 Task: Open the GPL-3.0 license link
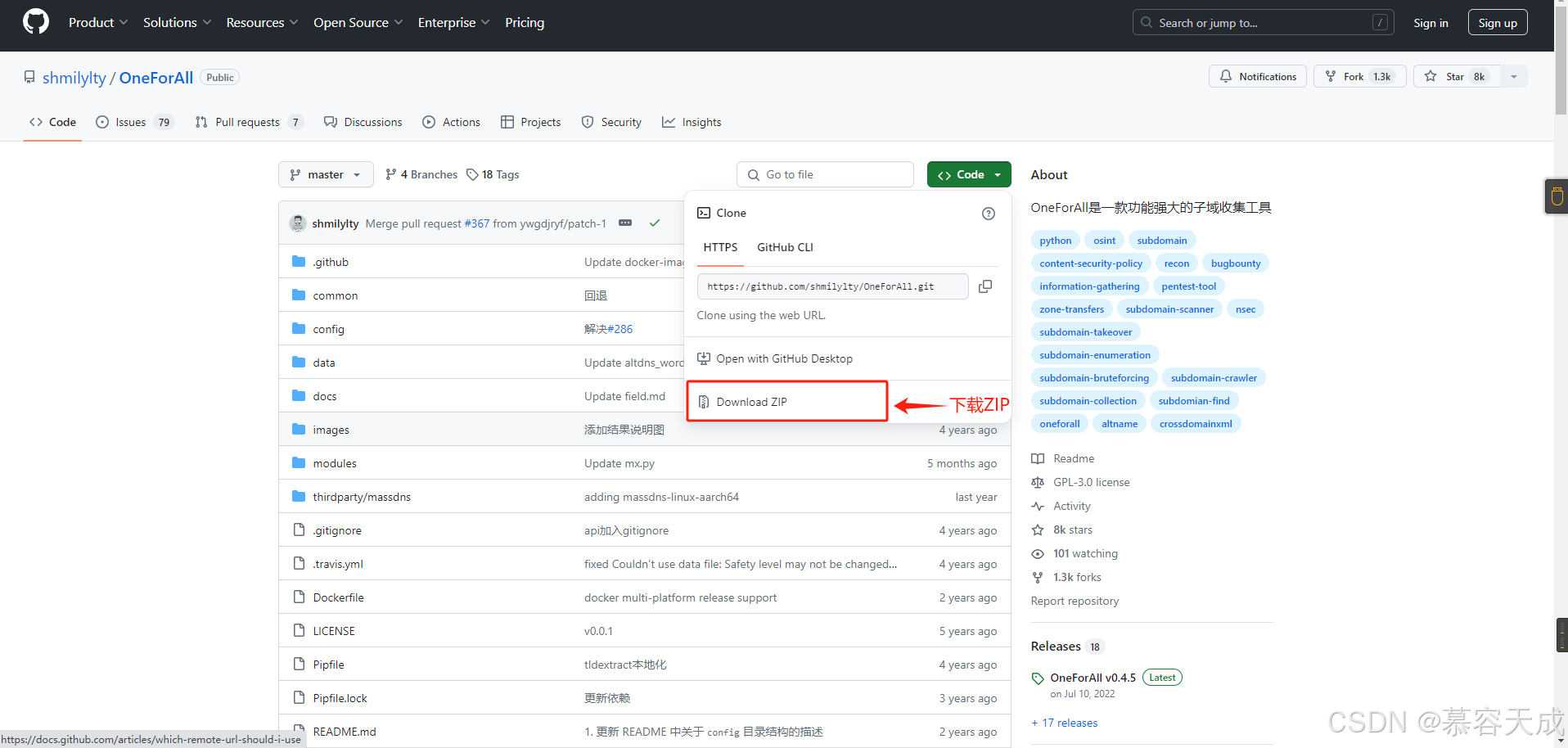click(x=1081, y=482)
